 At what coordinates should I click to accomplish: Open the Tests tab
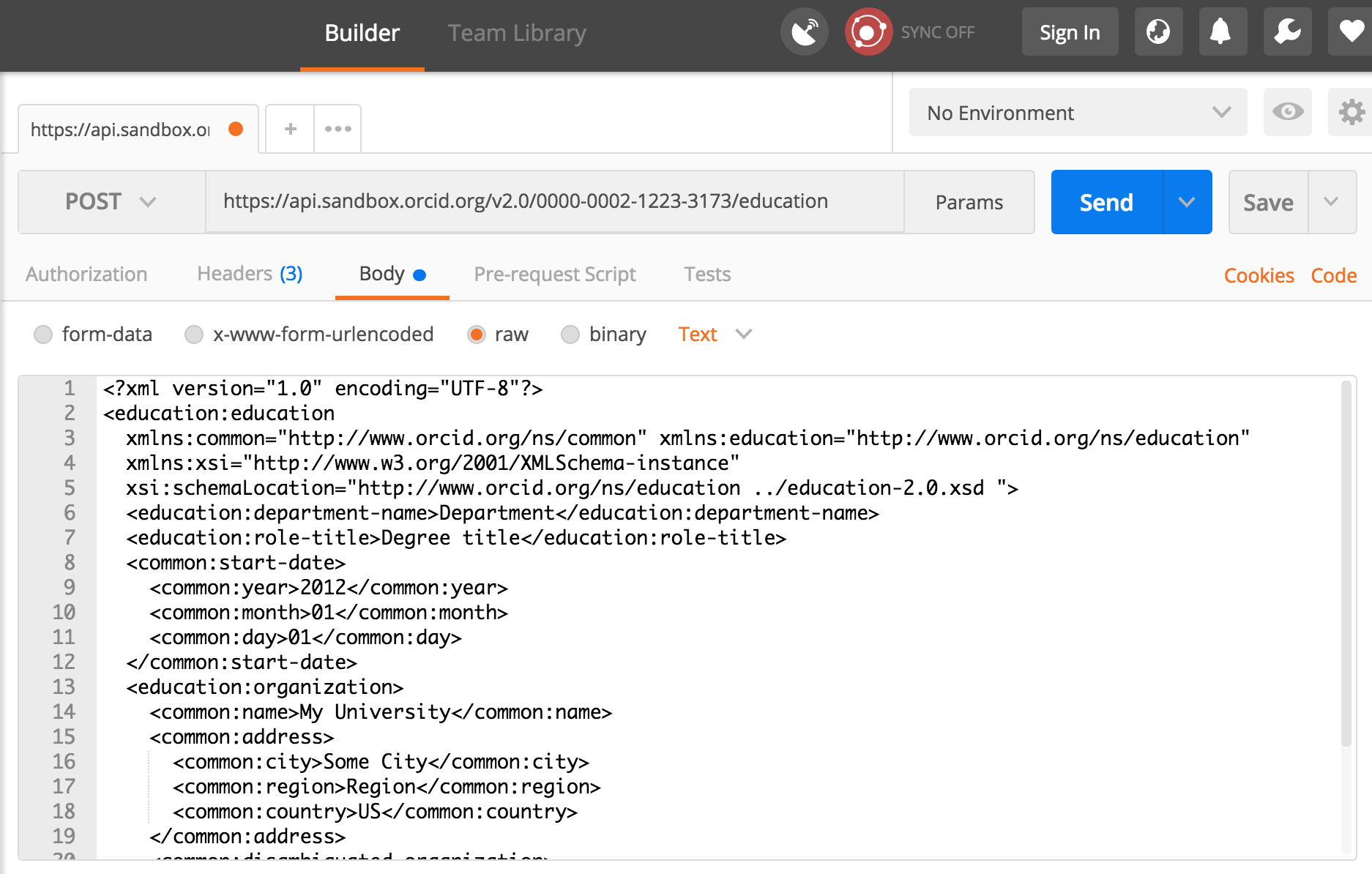[x=707, y=274]
